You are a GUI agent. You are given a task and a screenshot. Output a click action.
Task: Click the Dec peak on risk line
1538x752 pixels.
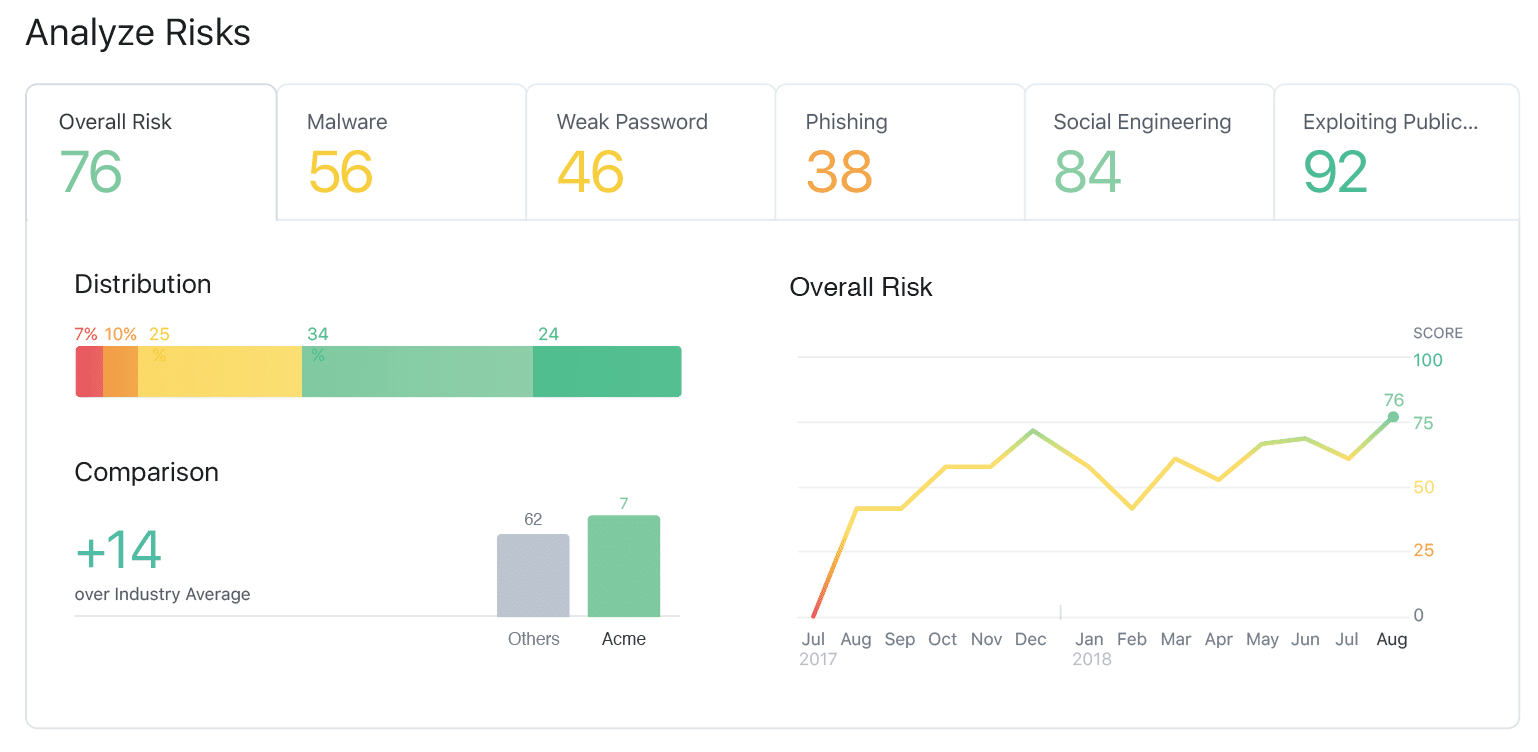click(x=1032, y=430)
